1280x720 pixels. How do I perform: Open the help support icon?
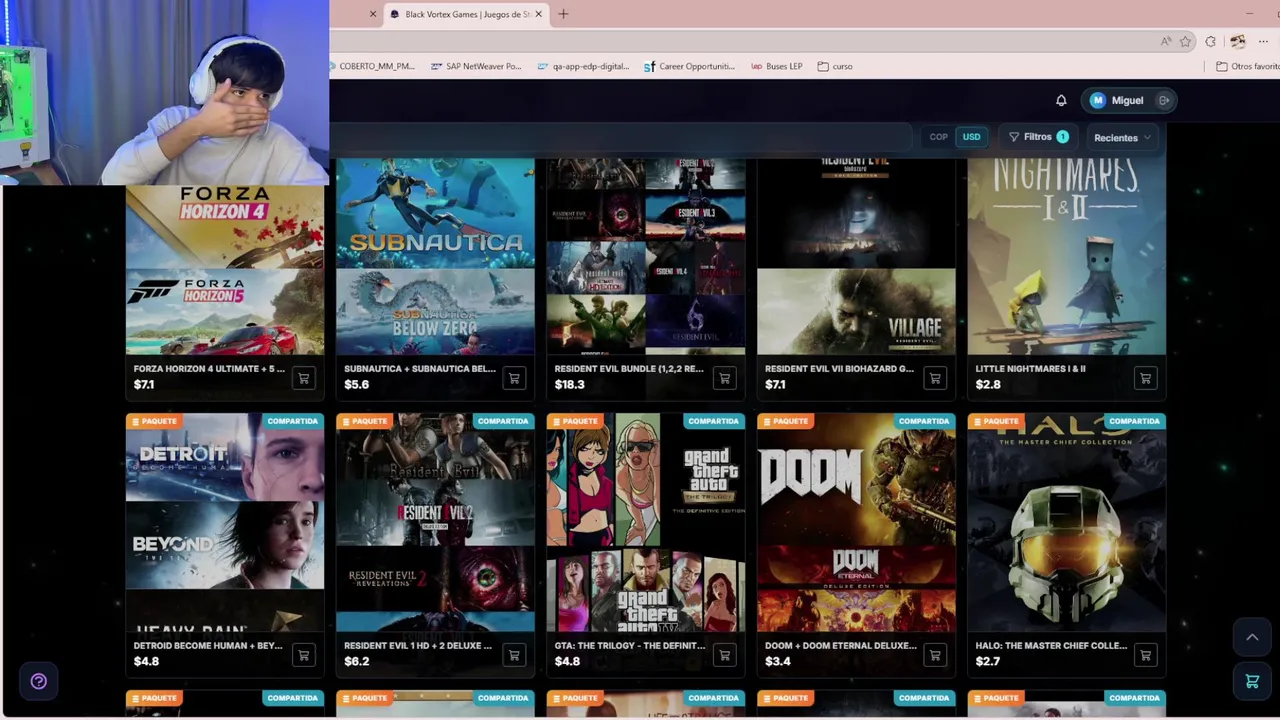pos(38,681)
